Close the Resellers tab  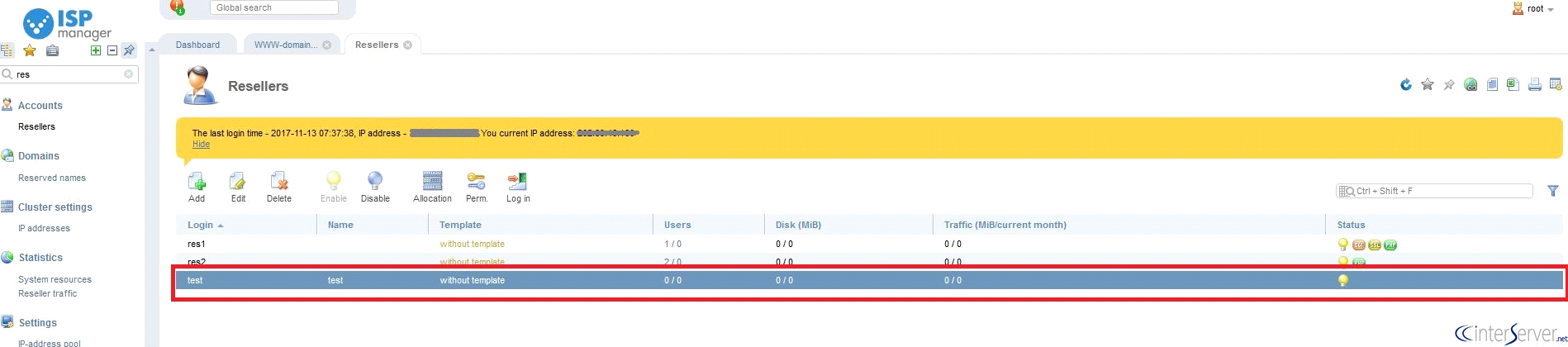click(408, 45)
